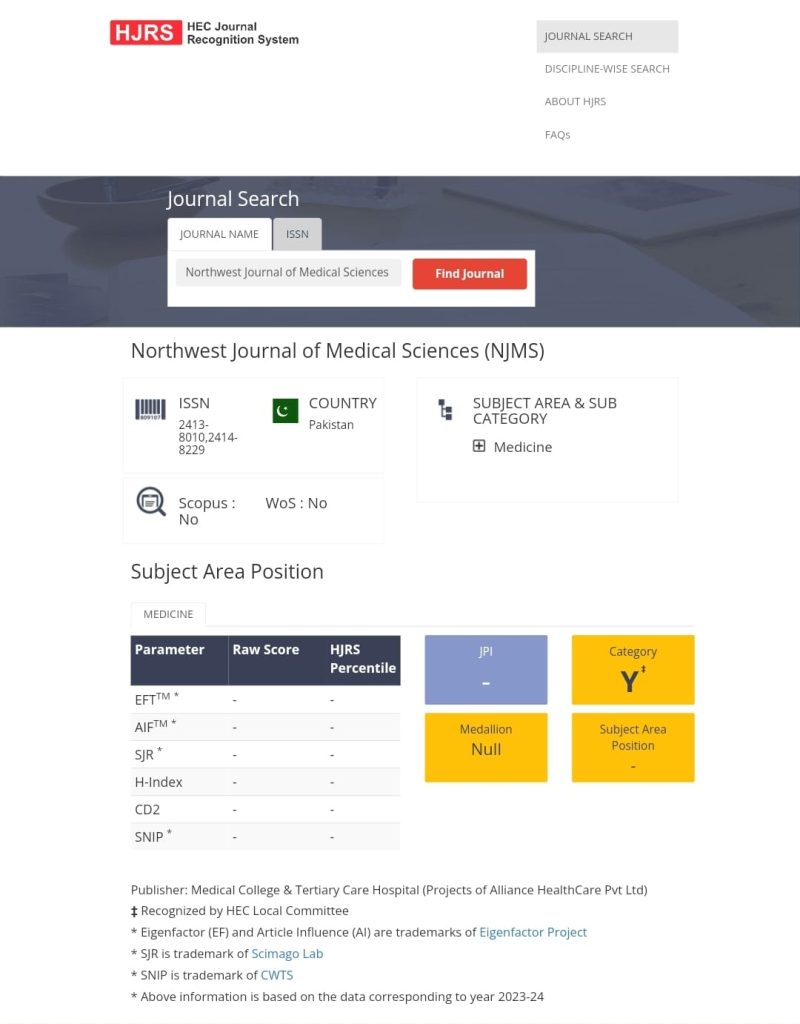Viewport: 800px width, 1024px height.
Task: Open the Scimago Lab link
Action: [x=287, y=954]
